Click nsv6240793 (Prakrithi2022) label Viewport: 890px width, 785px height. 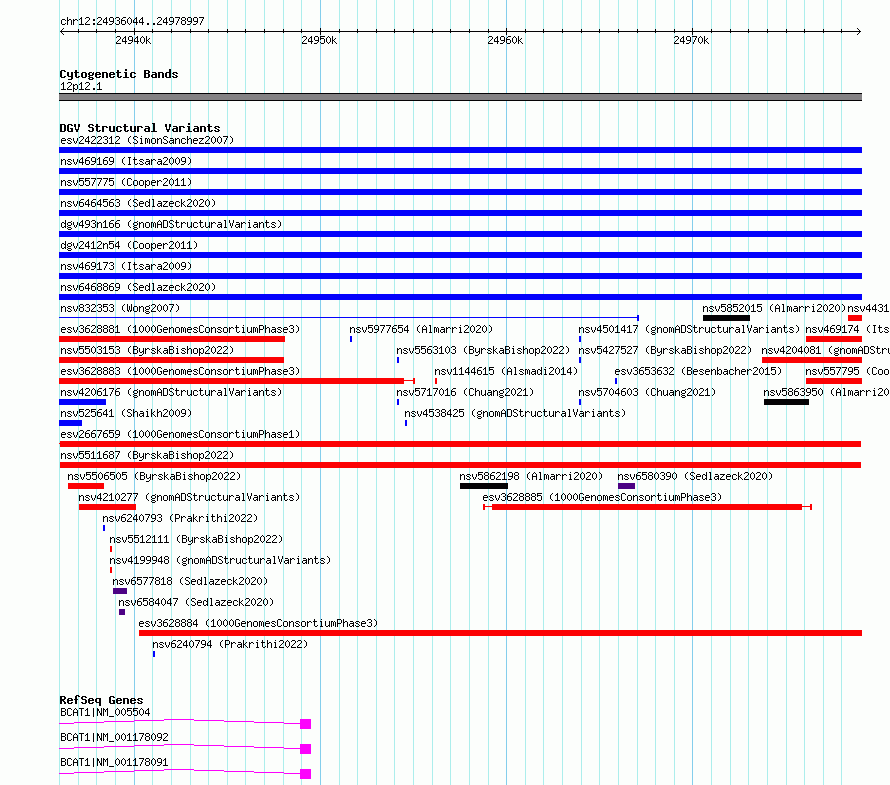(180, 518)
